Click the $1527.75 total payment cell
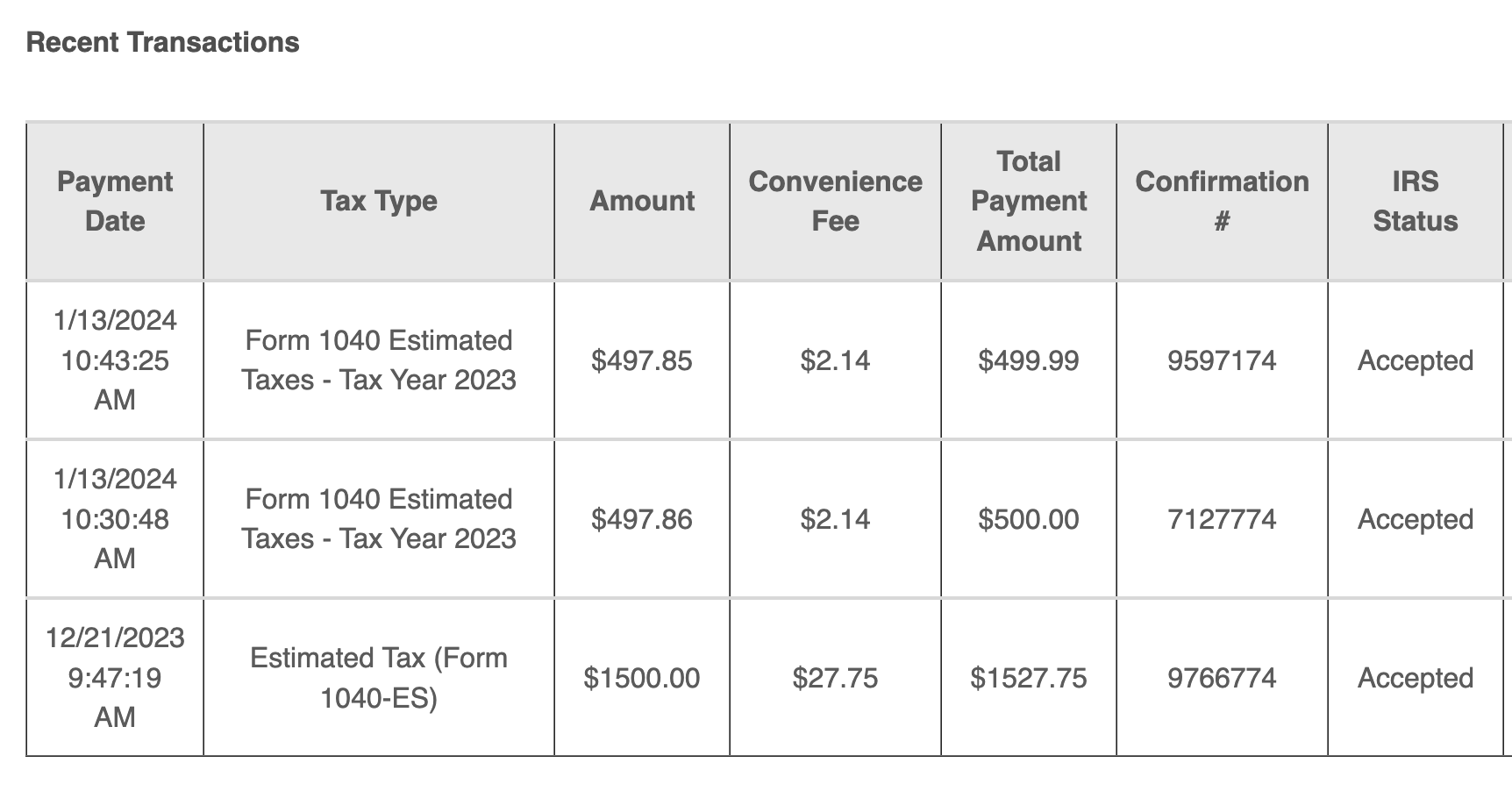This screenshot has width=1512, height=798. pos(1029,678)
